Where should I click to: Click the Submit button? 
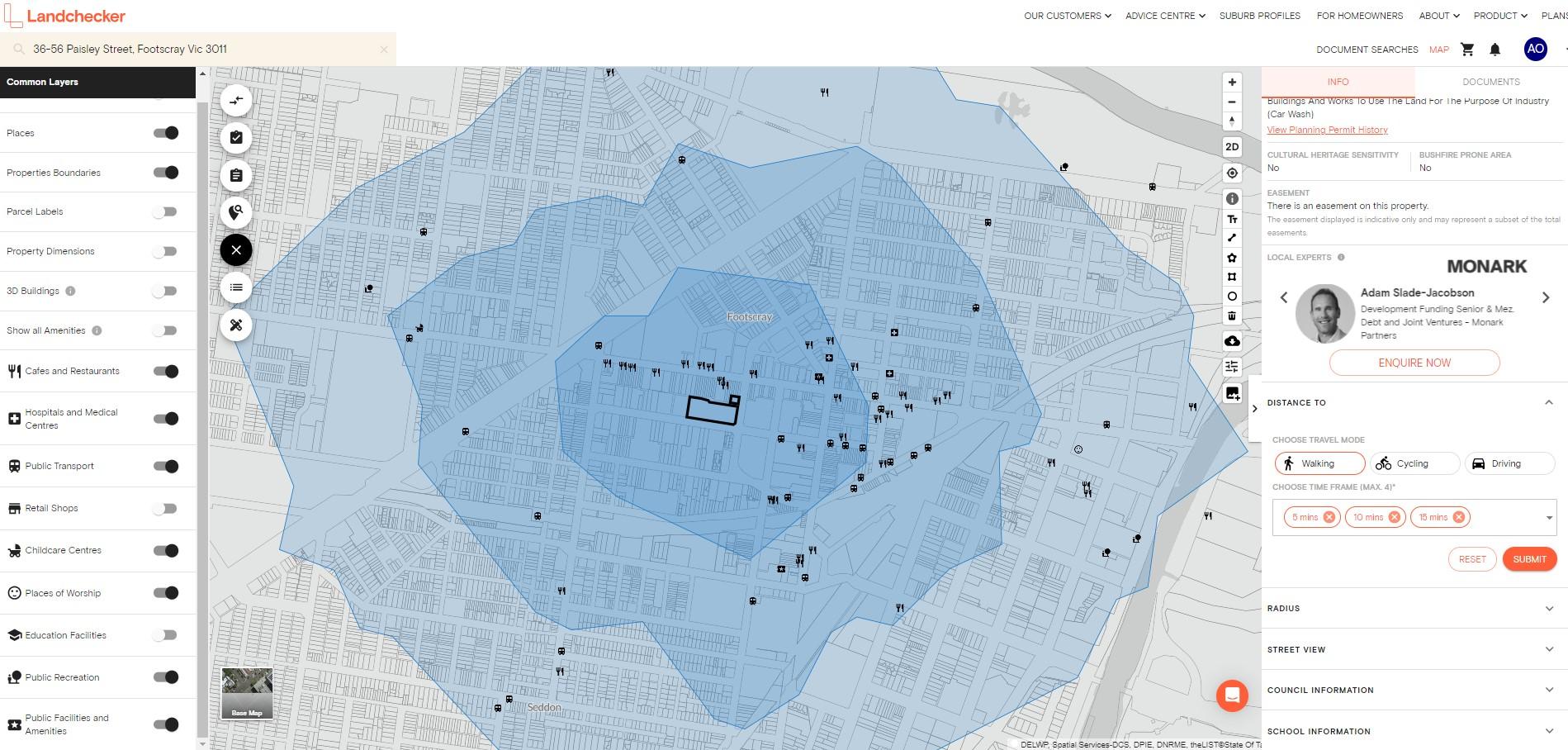[x=1529, y=559]
